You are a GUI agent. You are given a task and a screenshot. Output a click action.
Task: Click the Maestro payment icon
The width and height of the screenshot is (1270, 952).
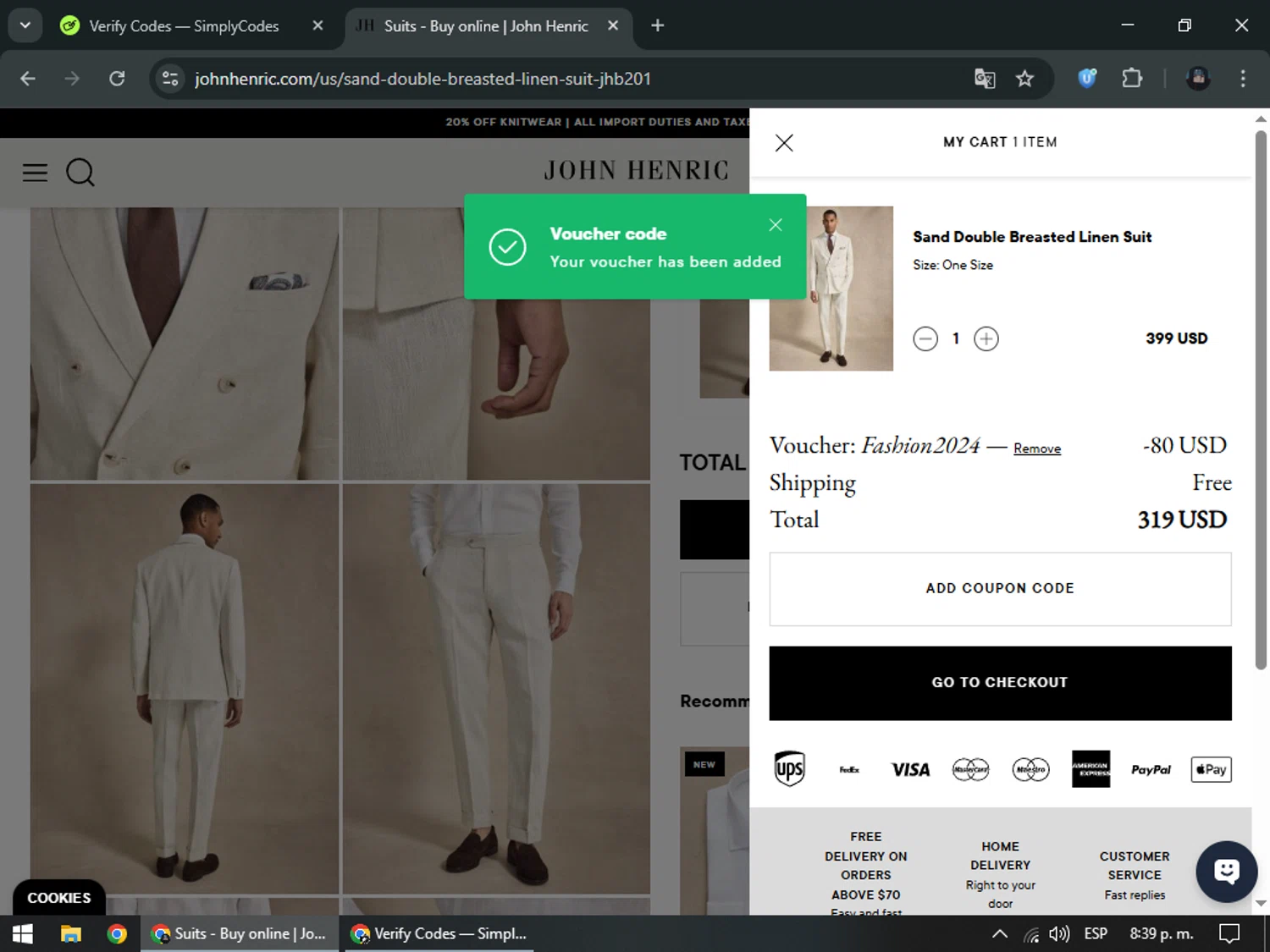pos(1030,769)
